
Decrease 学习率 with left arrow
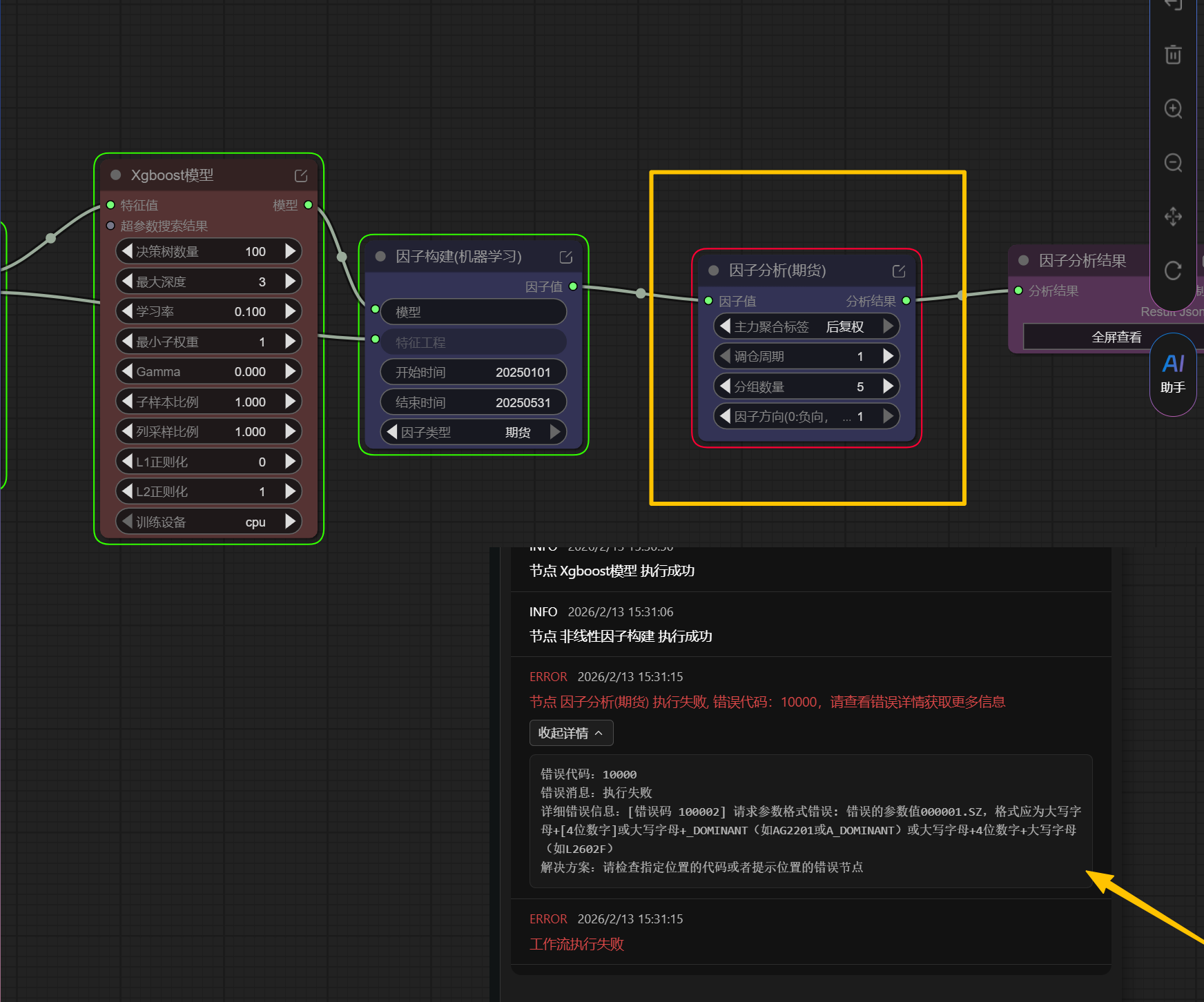tap(127, 311)
